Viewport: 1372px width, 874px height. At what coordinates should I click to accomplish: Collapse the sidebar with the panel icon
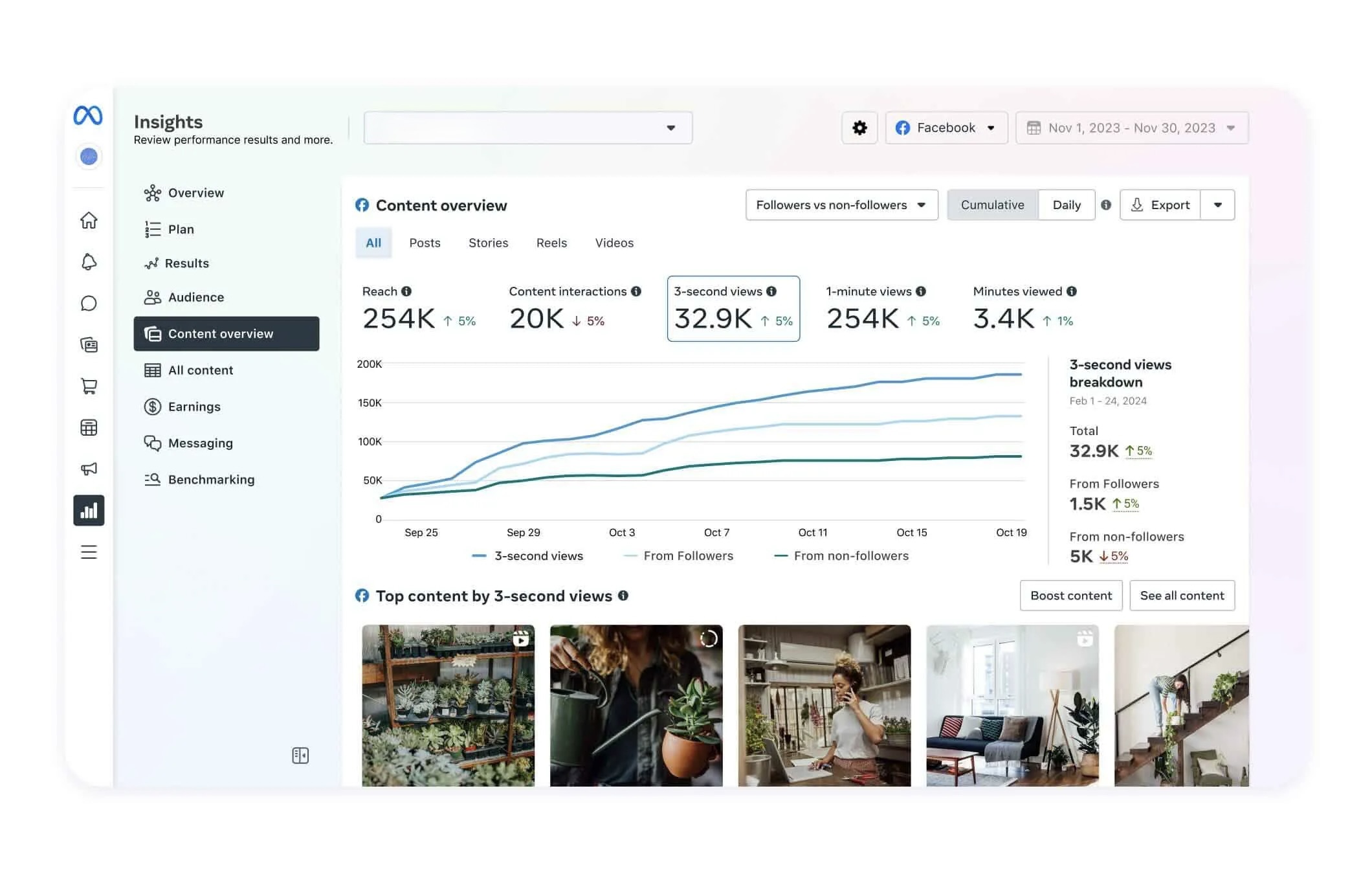tap(300, 756)
